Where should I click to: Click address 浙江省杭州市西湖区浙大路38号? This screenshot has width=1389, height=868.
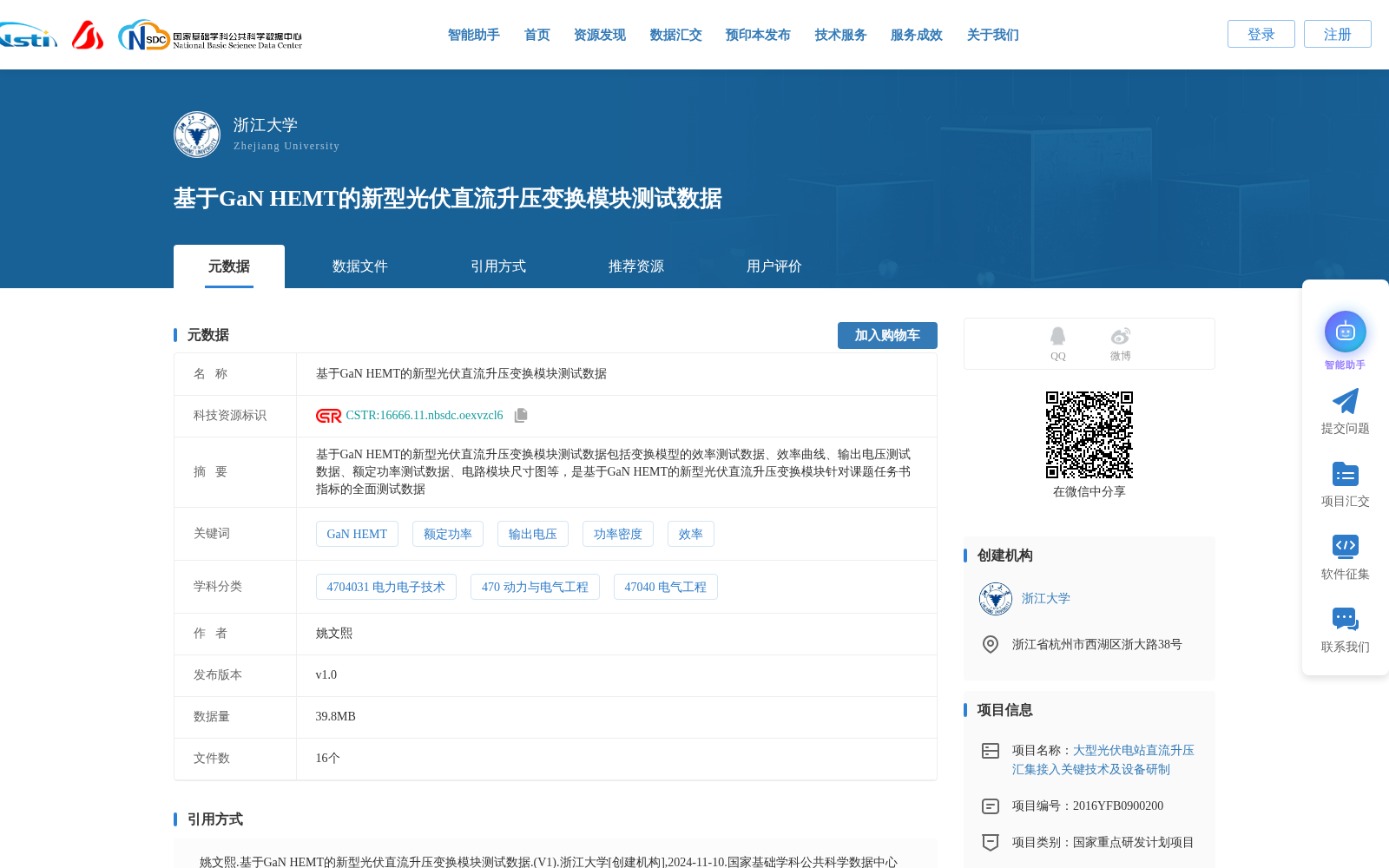[1097, 645]
